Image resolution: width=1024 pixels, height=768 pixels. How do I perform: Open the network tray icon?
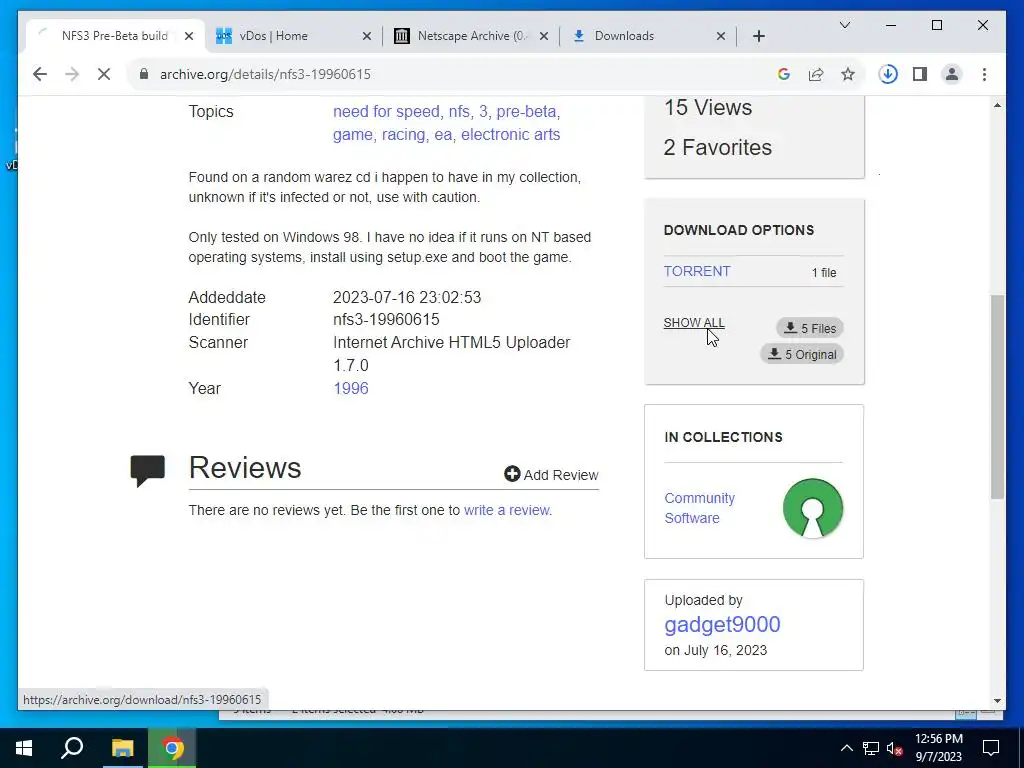(x=871, y=748)
